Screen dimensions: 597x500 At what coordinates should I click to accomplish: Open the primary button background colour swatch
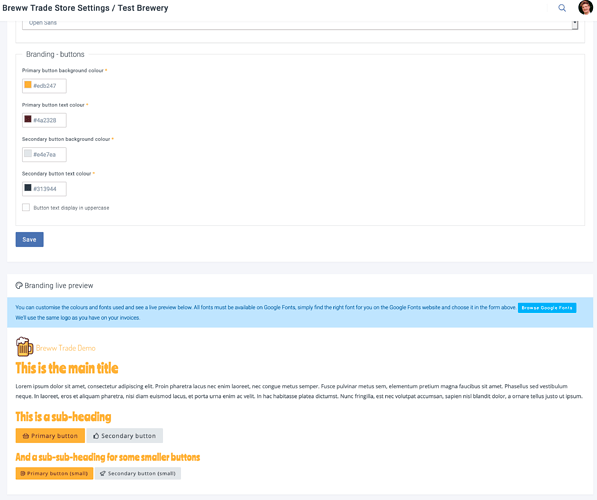[28, 85]
